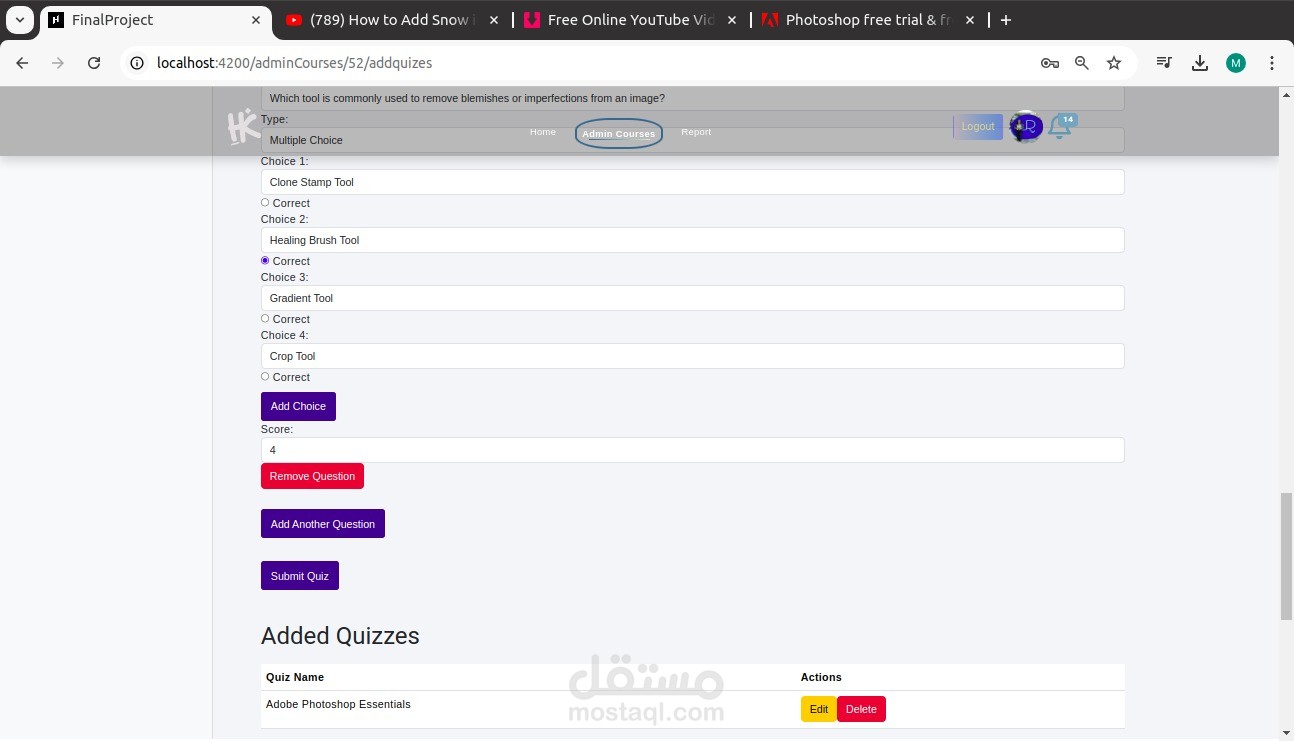
Task: Switch to Free Online YouTube Video tab
Action: [x=631, y=20]
